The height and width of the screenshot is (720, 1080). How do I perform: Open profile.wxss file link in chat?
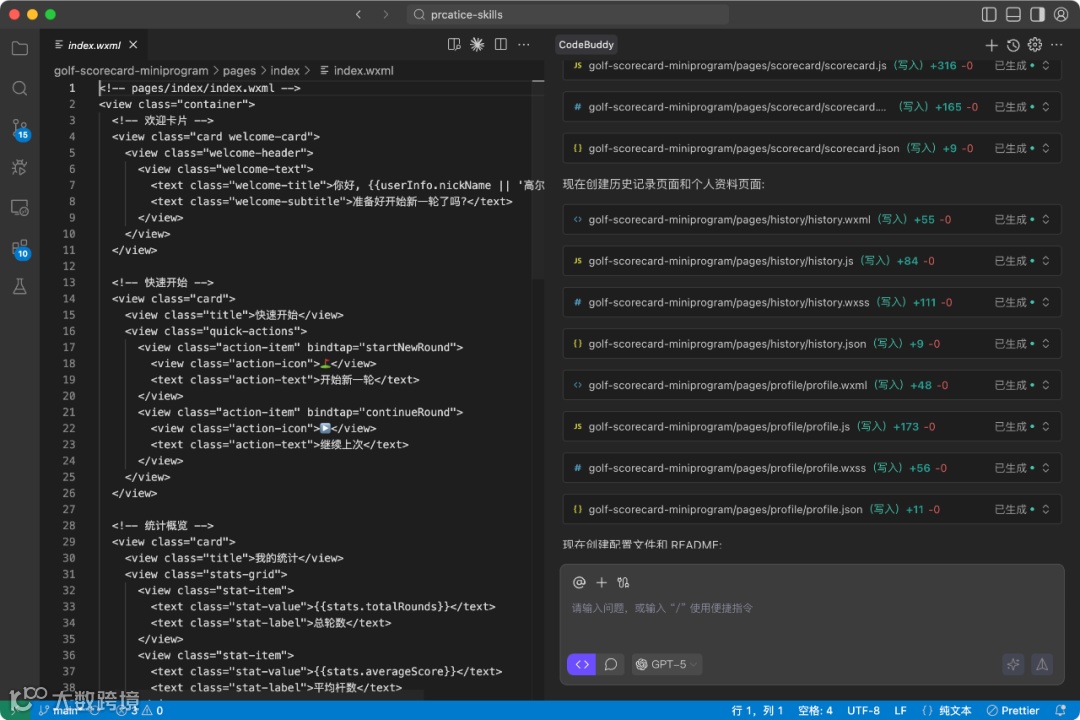(727, 468)
